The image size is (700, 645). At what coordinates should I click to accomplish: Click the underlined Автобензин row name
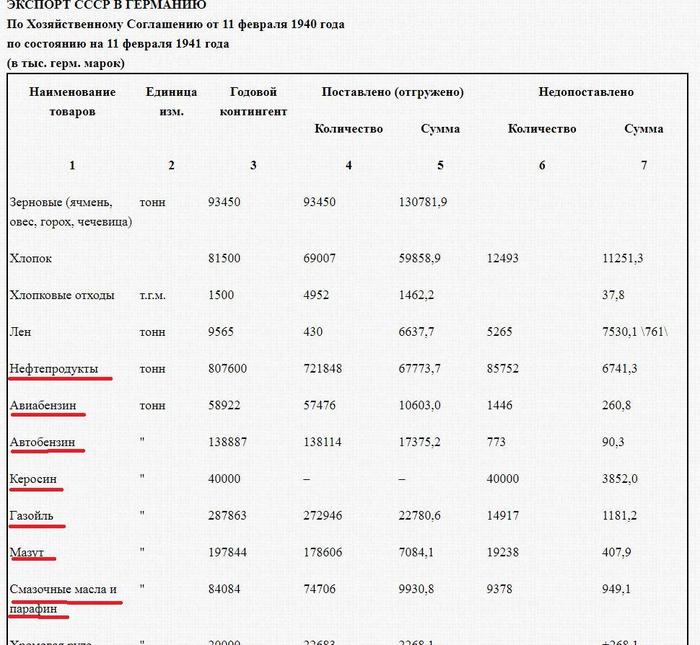click(44, 441)
